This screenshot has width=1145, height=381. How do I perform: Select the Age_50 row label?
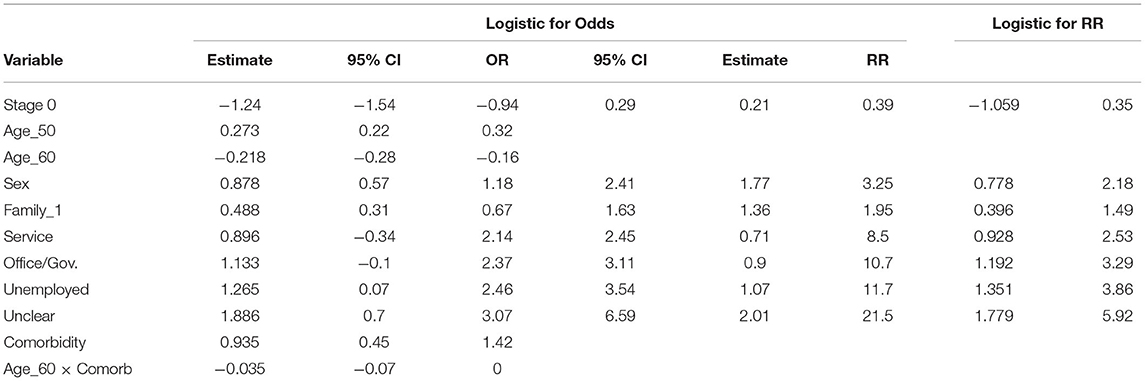coord(28,136)
